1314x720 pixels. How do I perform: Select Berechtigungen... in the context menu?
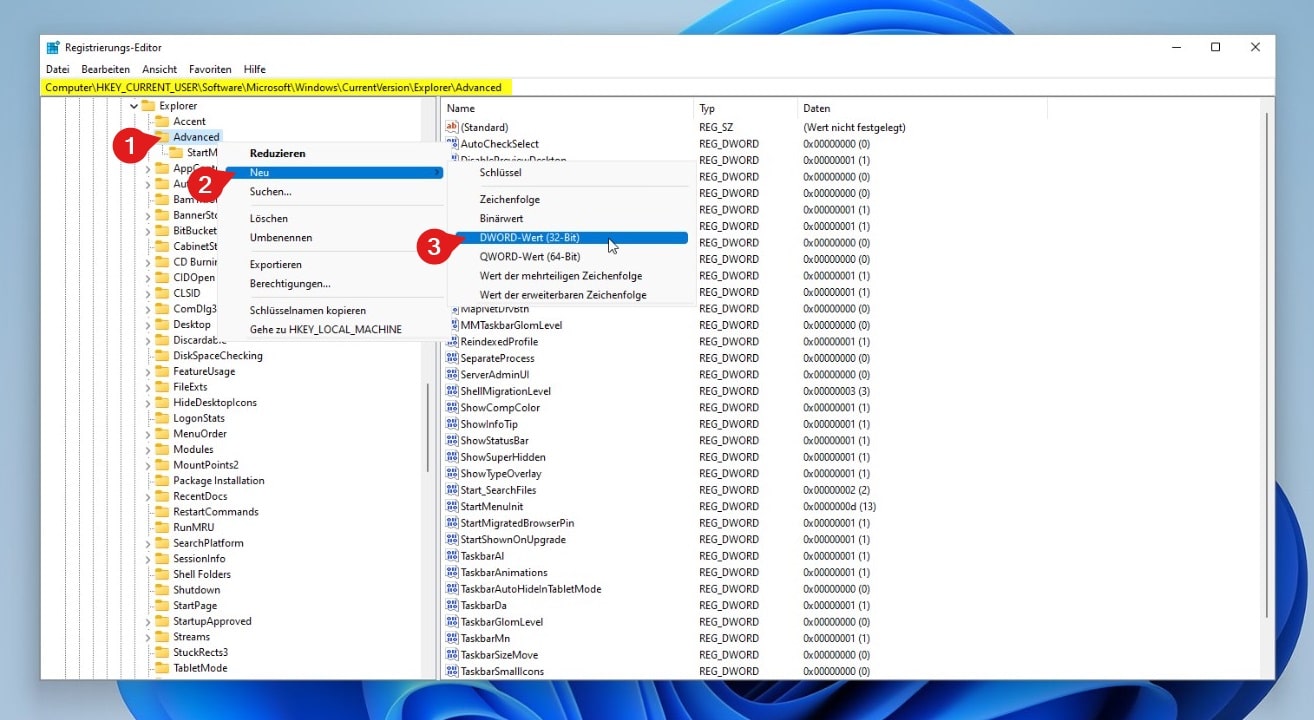click(x=290, y=284)
